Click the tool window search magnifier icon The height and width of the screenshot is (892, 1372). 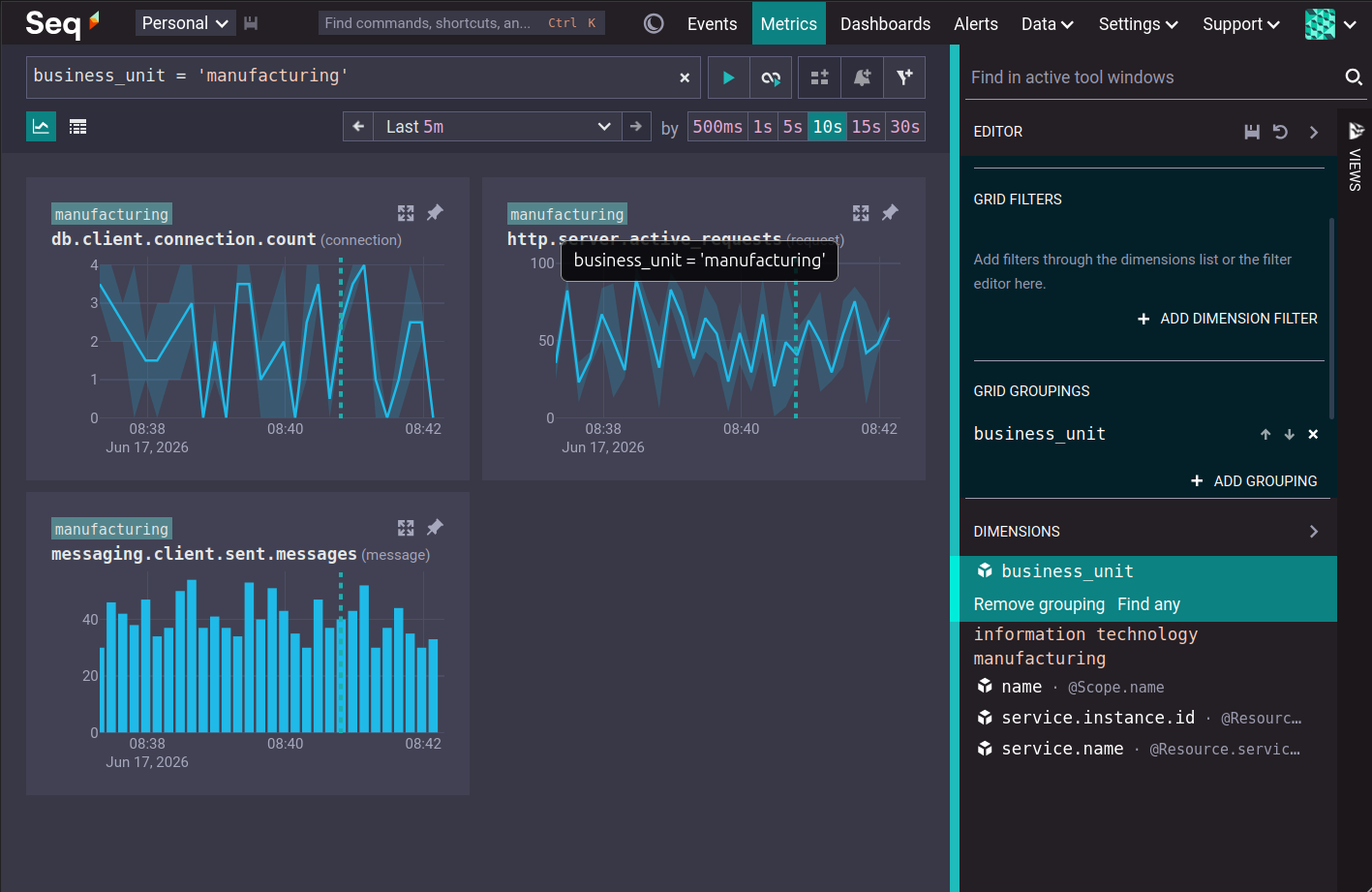click(1354, 77)
